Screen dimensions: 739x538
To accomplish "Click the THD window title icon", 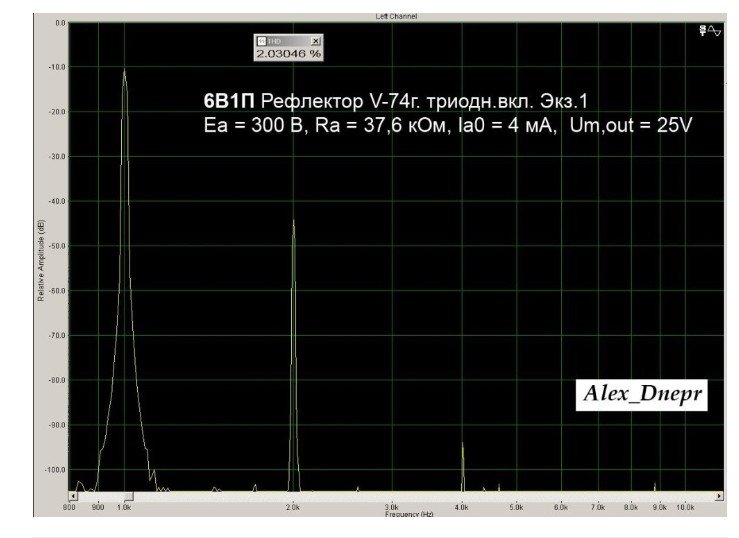I will click(x=262, y=41).
